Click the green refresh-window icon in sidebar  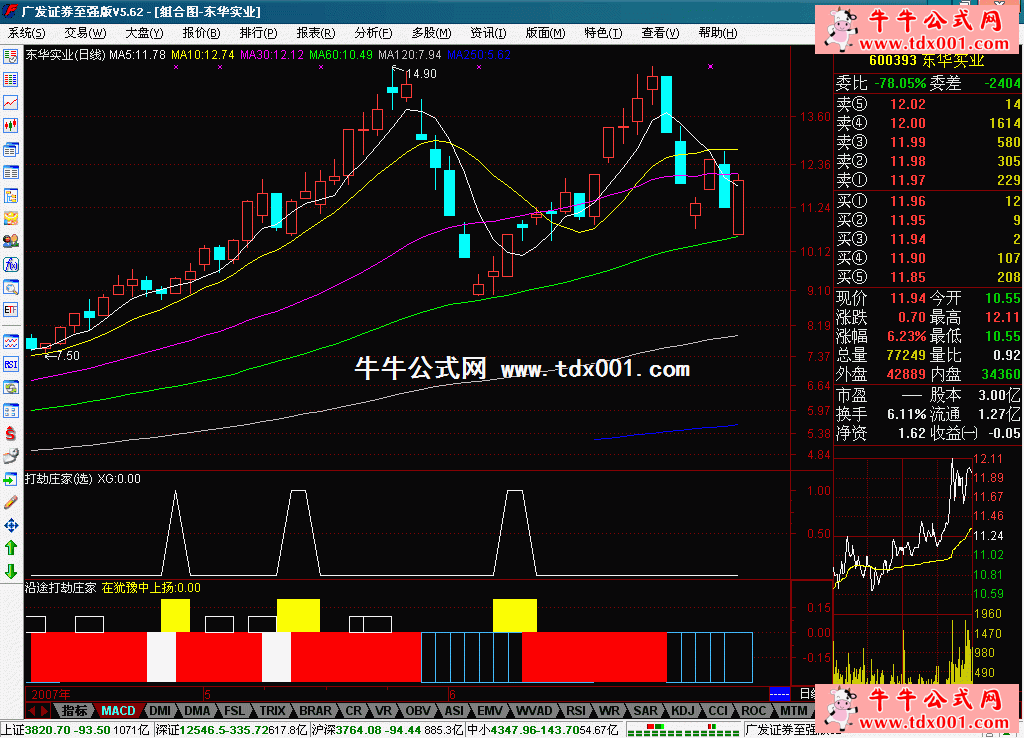tap(10, 387)
